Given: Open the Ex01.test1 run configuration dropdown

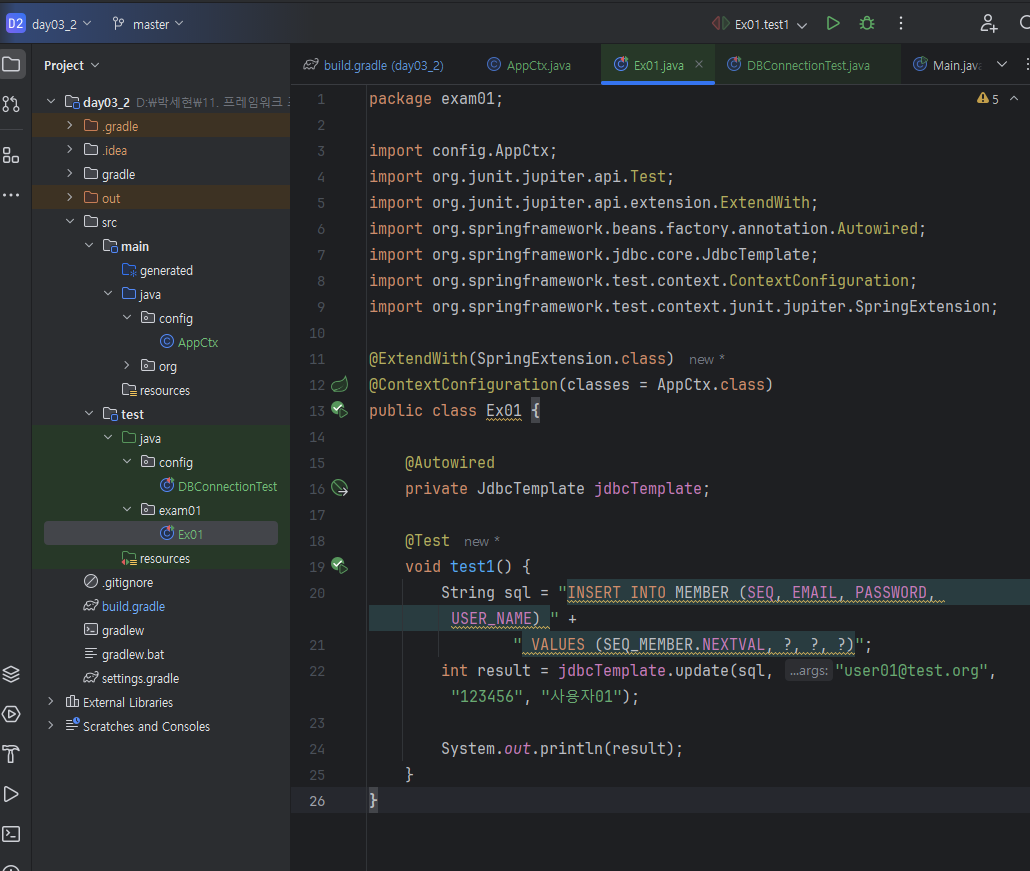Looking at the screenshot, I should (x=765, y=23).
